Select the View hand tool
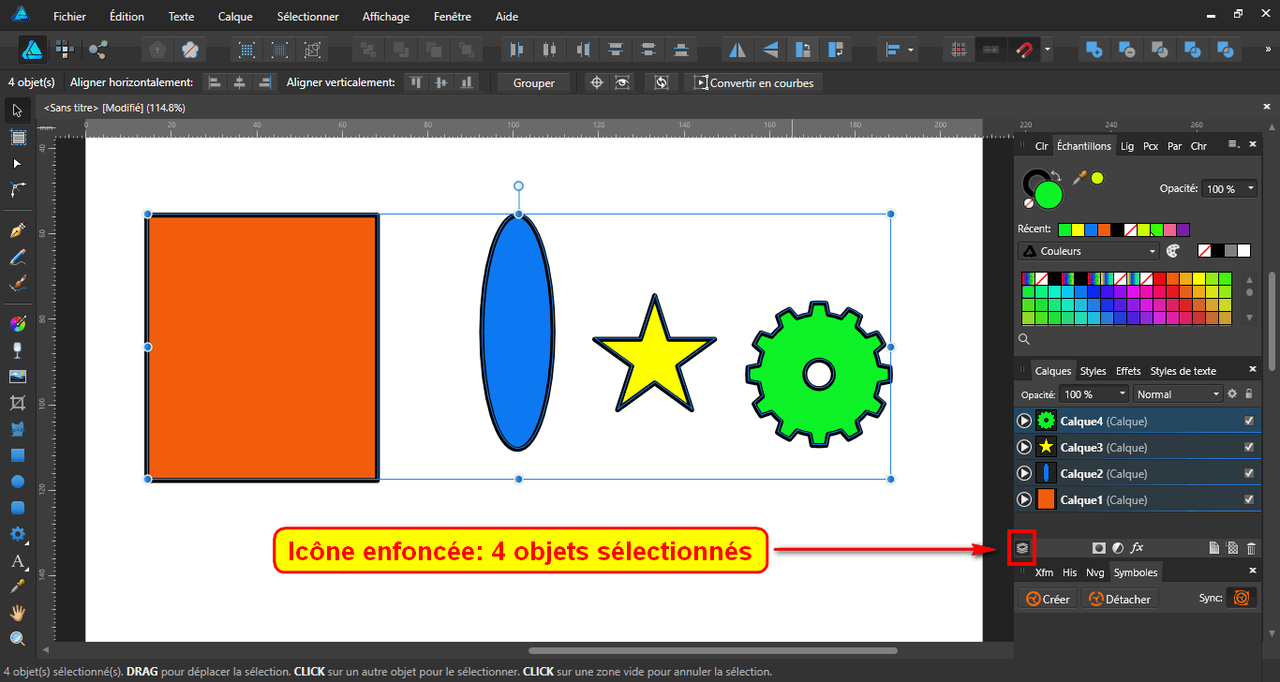 [17, 612]
